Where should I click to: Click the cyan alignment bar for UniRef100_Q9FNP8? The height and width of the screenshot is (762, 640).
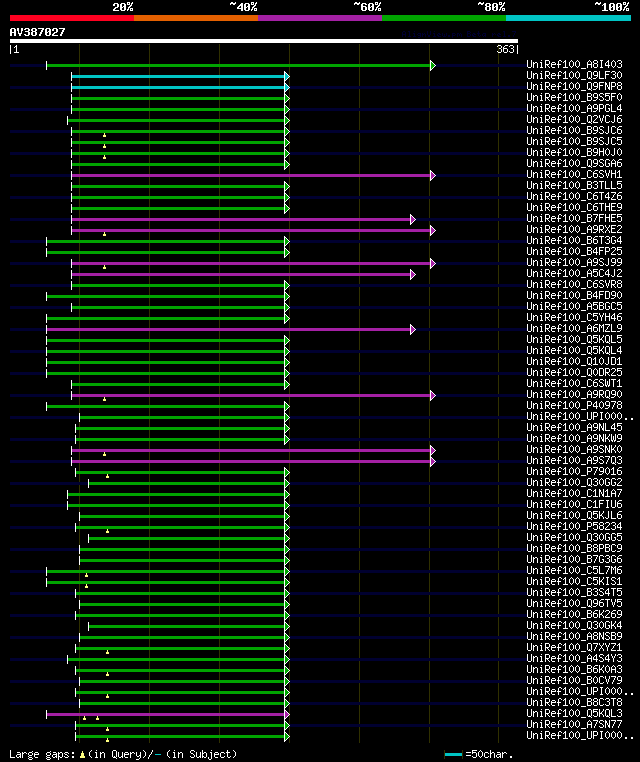point(178,87)
